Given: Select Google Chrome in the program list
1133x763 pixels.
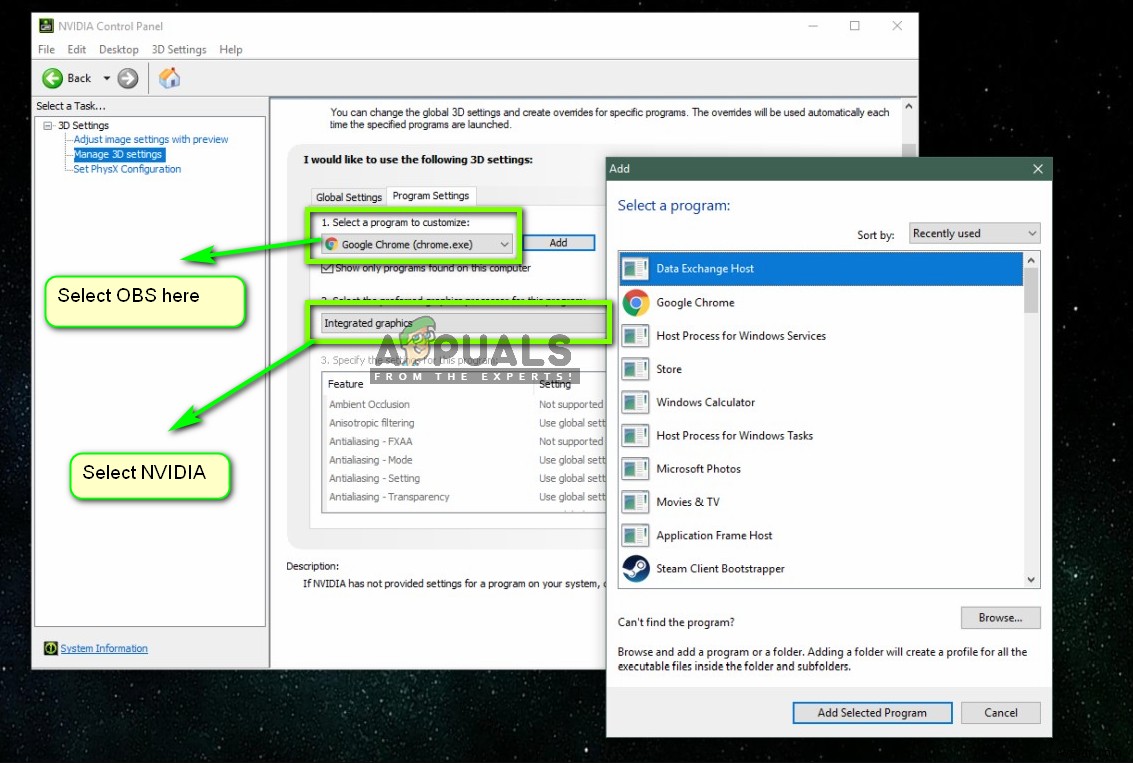Looking at the screenshot, I should coord(696,302).
